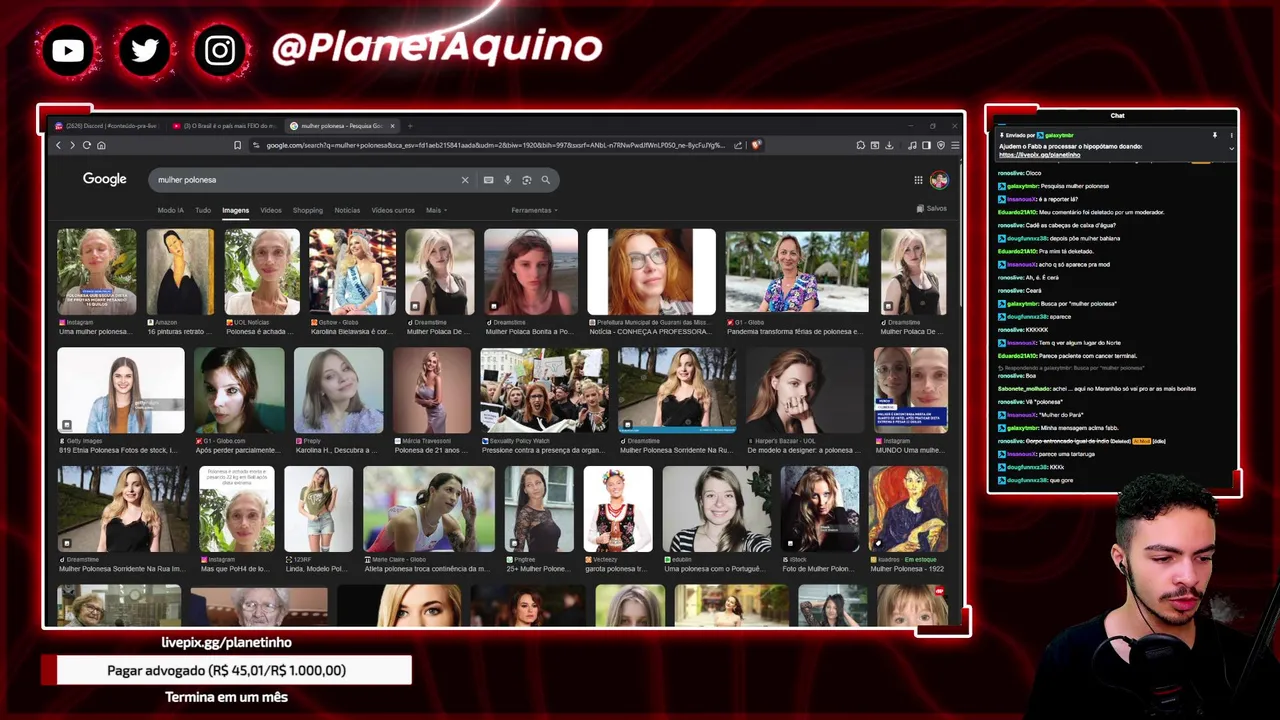Screen dimensions: 1280x720
Task: Open the on-screen keyboard in the search bar
Action: tap(488, 180)
